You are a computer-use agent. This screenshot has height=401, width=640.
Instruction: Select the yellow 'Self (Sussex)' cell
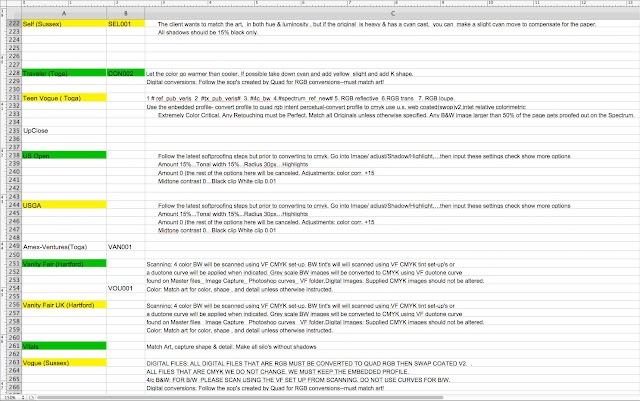pos(64,24)
